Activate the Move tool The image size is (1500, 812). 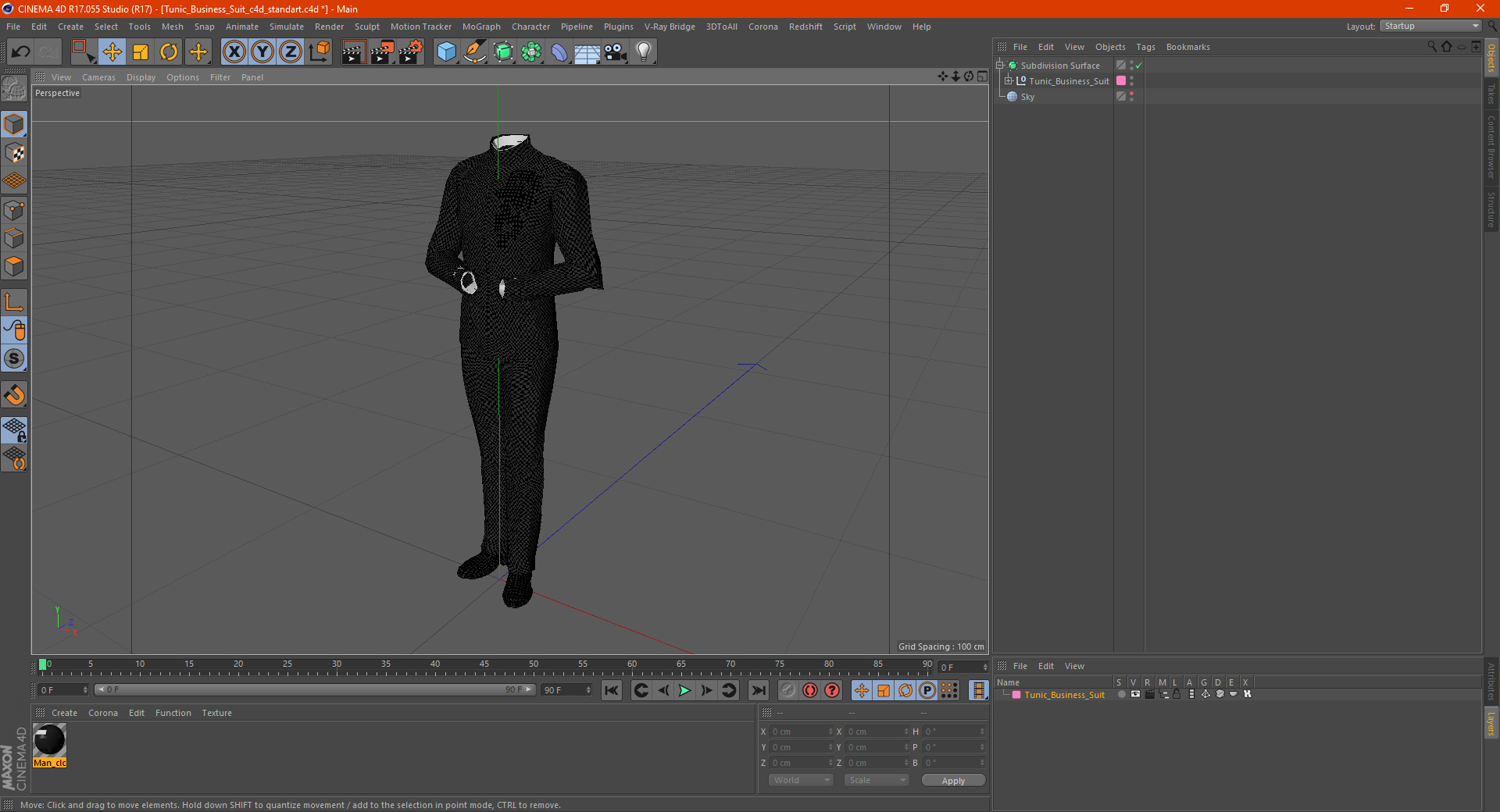(112, 52)
